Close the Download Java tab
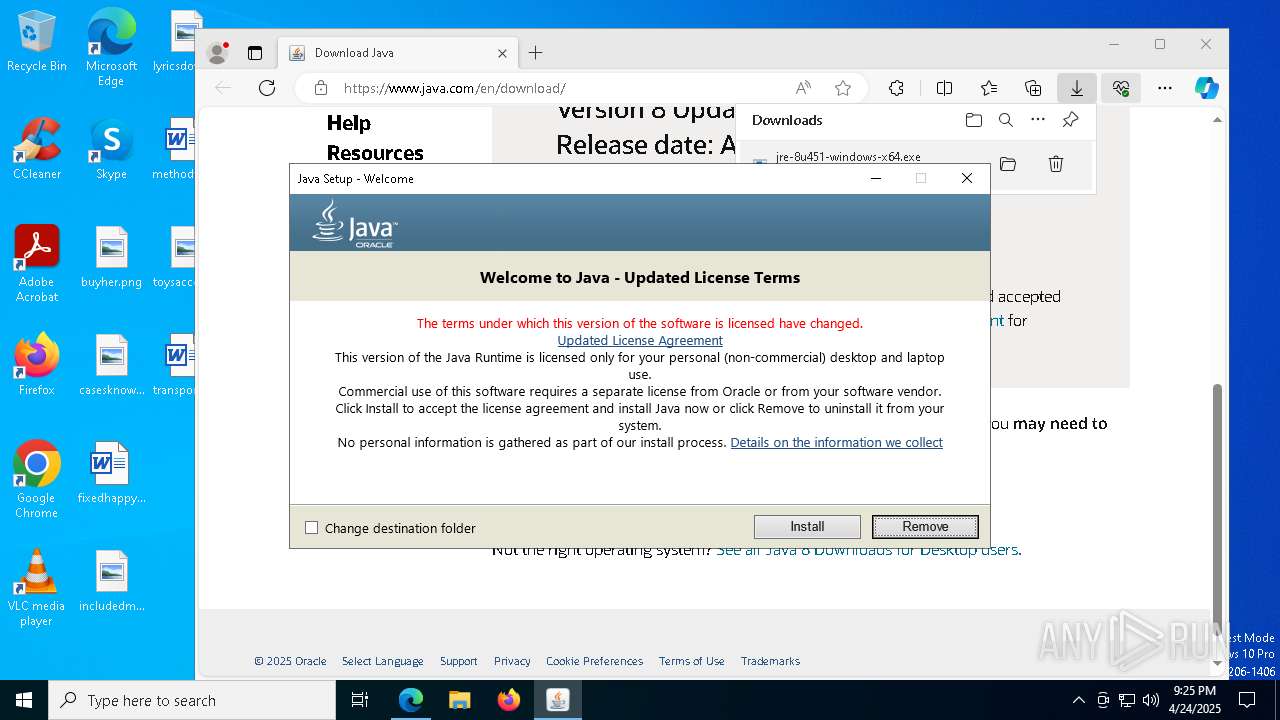Image resolution: width=1280 pixels, height=720 pixels. (x=503, y=53)
